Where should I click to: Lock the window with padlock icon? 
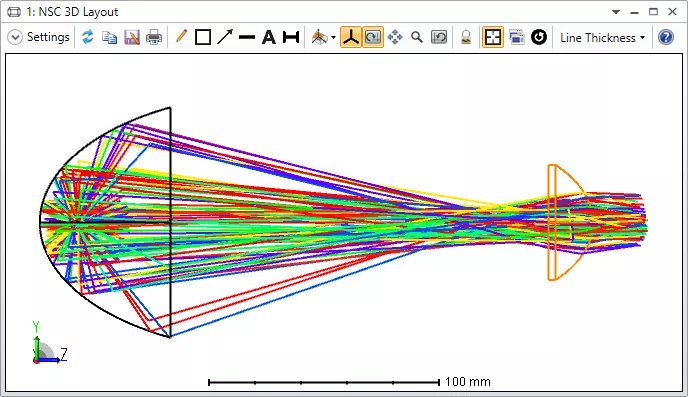click(466, 37)
